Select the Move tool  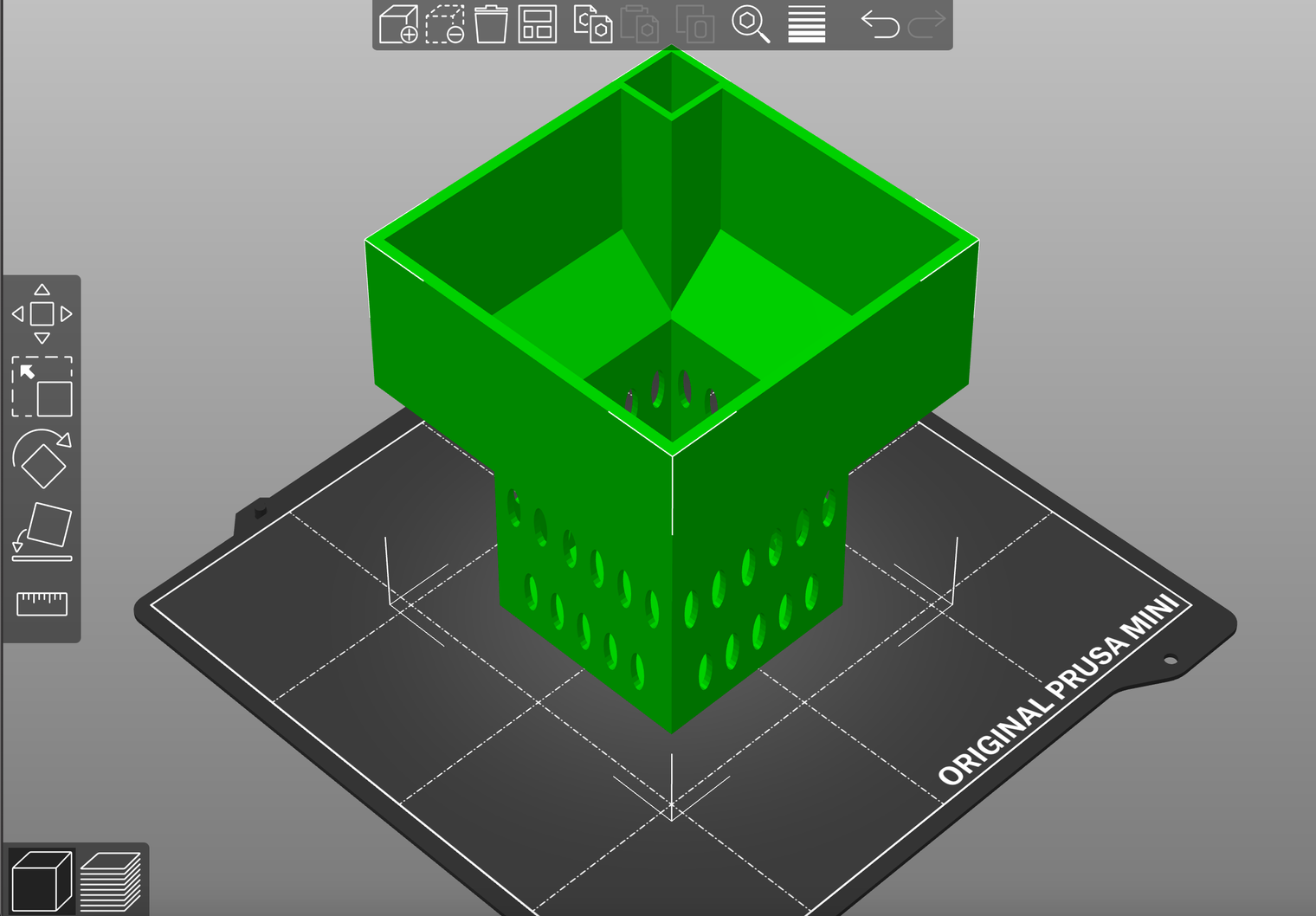point(42,313)
